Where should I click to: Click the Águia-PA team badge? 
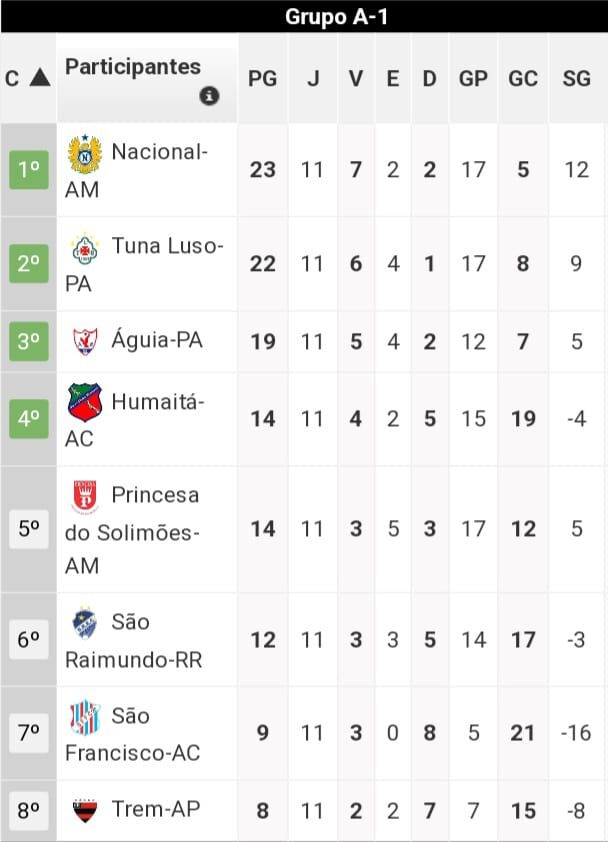(84, 341)
